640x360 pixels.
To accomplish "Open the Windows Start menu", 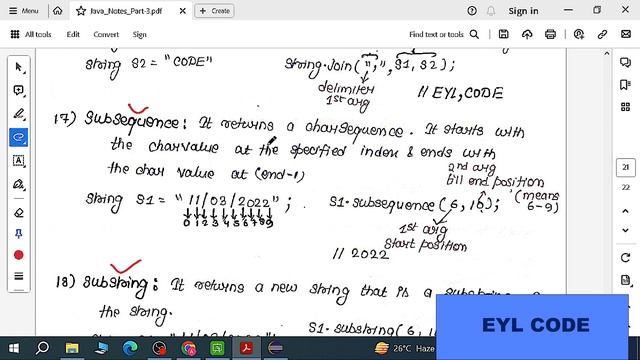I will click(14, 348).
